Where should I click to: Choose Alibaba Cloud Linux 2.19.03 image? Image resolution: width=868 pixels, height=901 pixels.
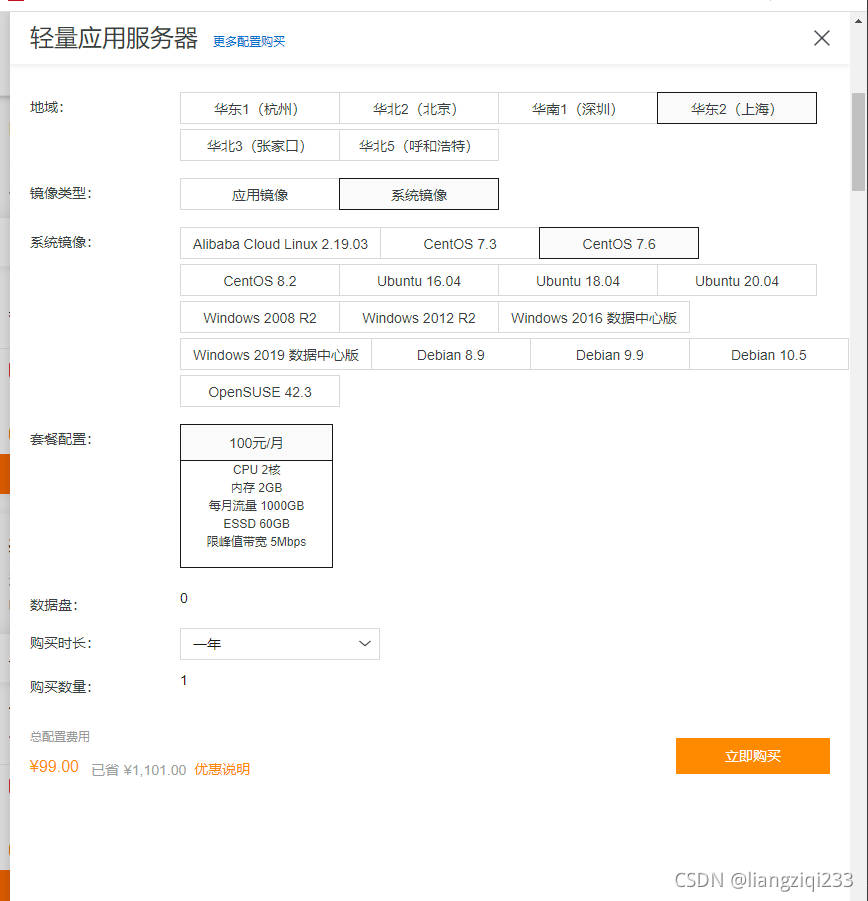click(280, 244)
